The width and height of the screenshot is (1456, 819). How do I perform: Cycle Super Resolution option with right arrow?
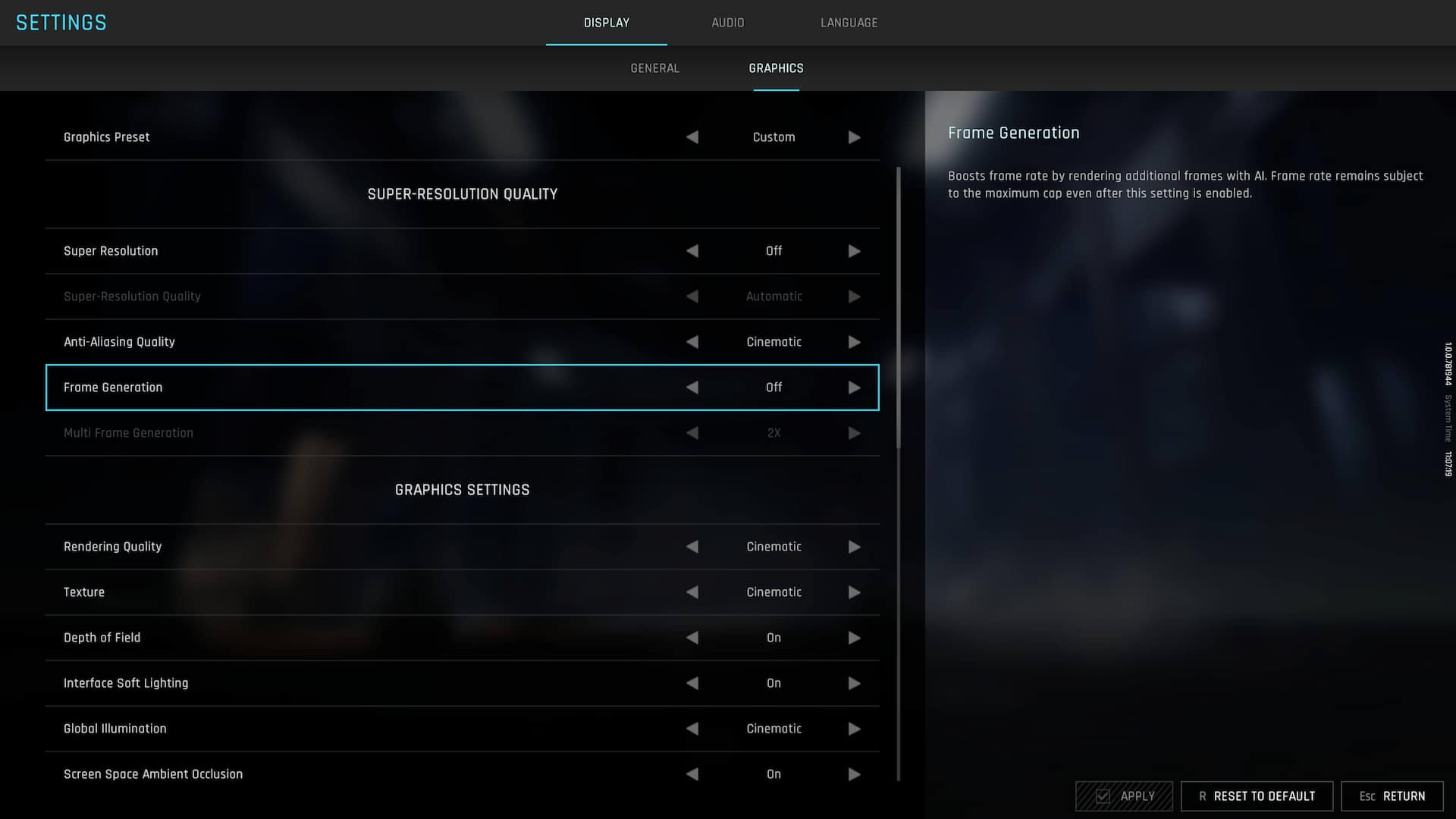pyautogui.click(x=854, y=251)
